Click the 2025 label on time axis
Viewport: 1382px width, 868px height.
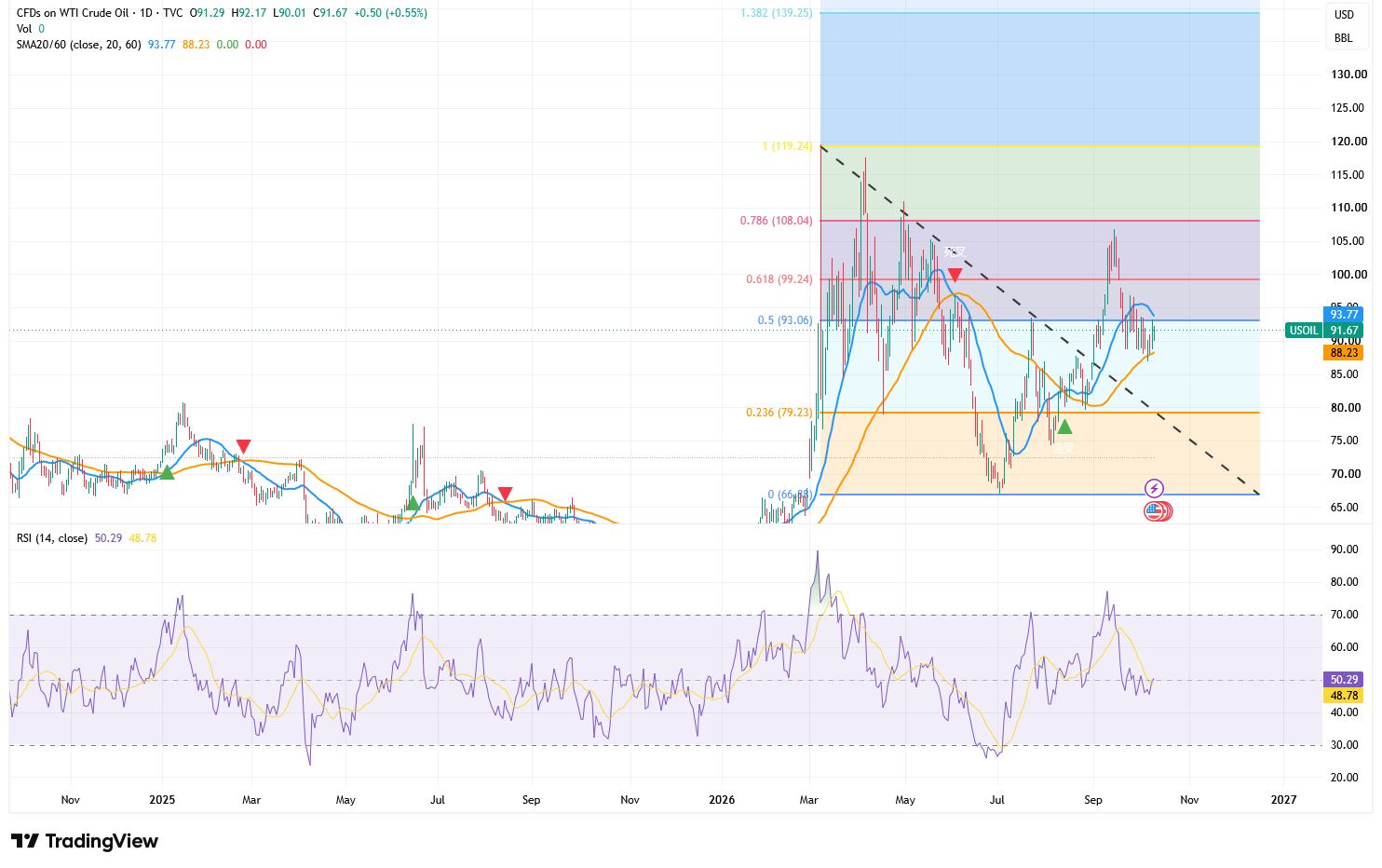point(162,800)
